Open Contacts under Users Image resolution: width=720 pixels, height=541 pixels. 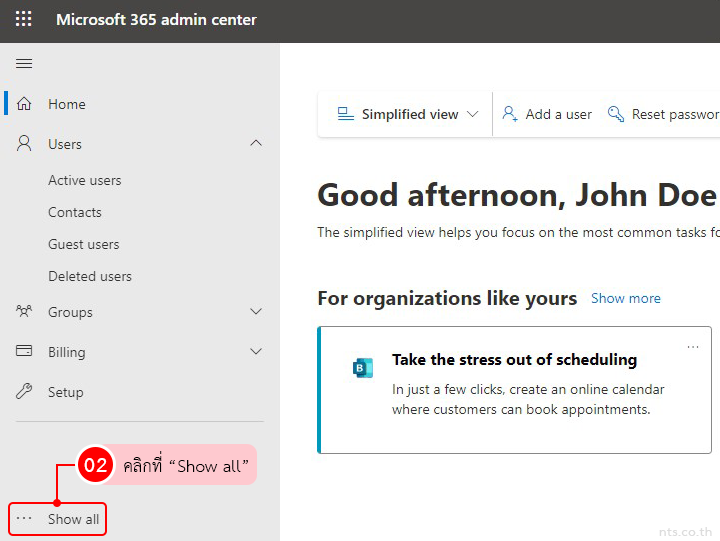coord(75,213)
